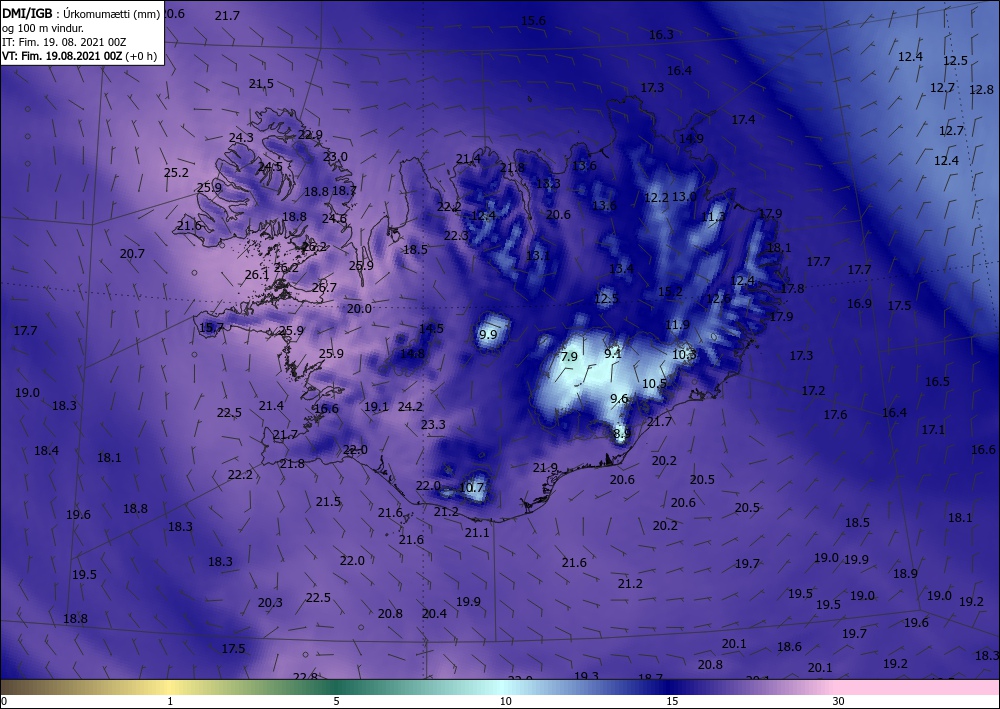The width and height of the screenshot is (1000, 709).
Task: Click the 13.3 value in the north
Action: (x=548, y=184)
